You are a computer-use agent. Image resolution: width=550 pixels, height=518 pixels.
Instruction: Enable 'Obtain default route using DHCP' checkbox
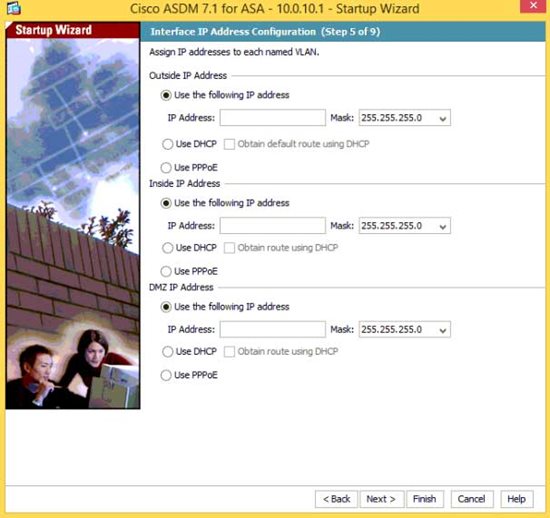tap(229, 144)
